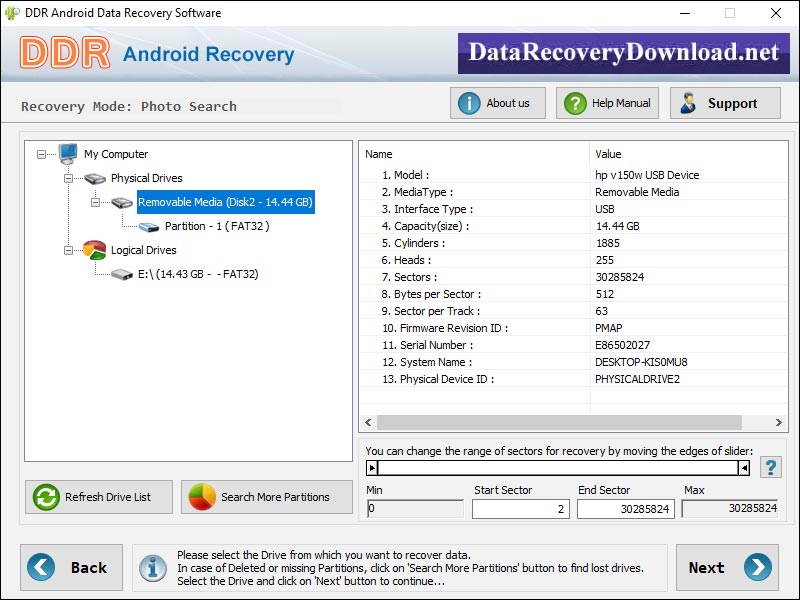
Task: Click the Back button
Action: (x=71, y=567)
